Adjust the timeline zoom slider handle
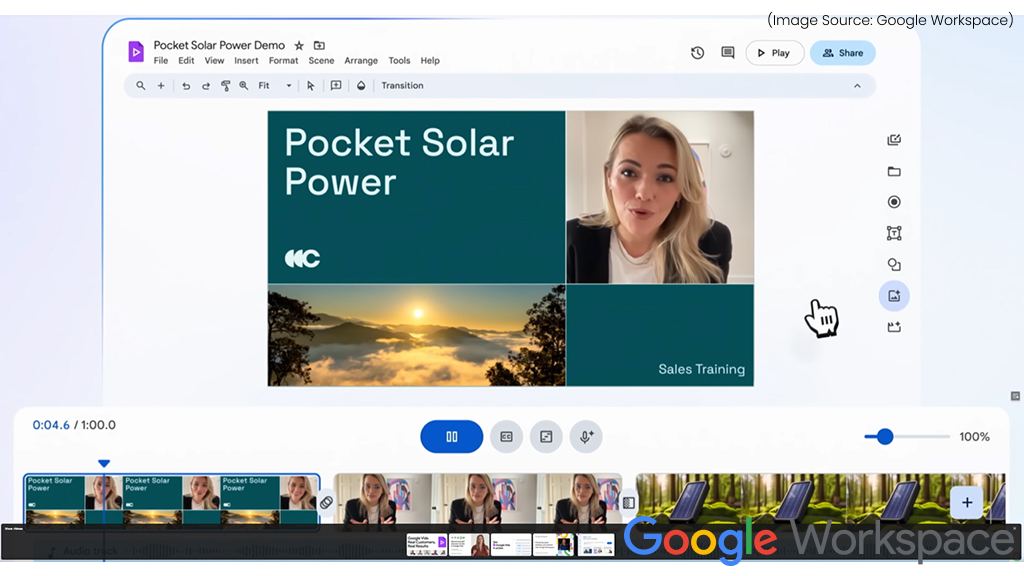Image resolution: width=1024 pixels, height=576 pixels. [885, 437]
